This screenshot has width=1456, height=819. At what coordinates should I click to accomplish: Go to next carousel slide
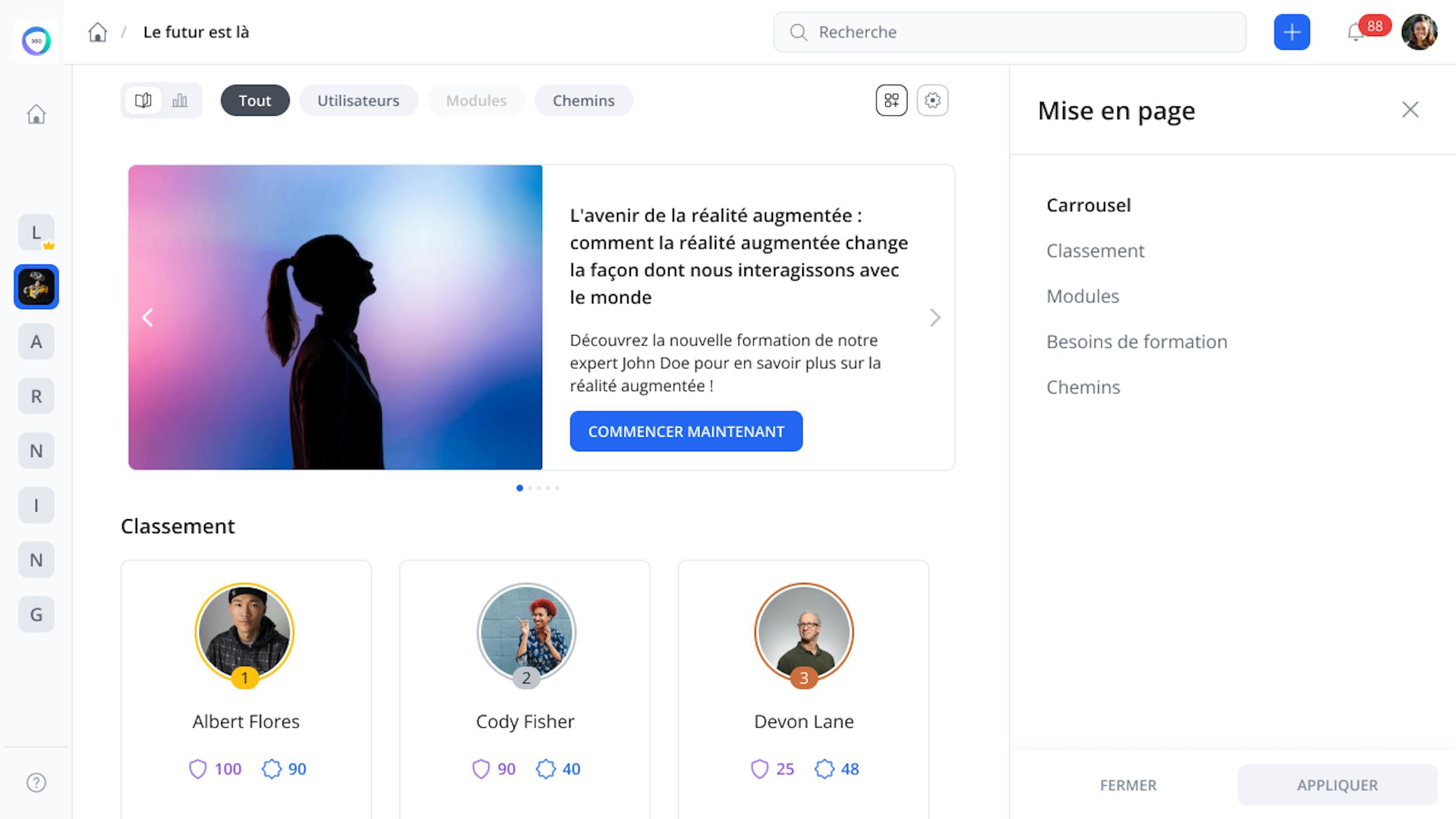tap(935, 317)
